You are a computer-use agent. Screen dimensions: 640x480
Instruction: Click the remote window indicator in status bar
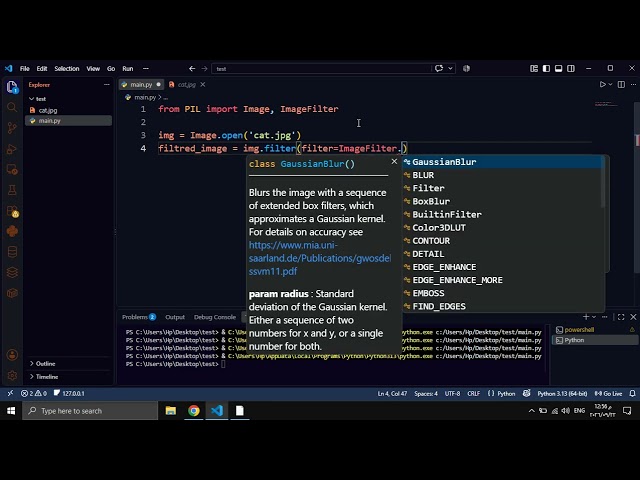point(10,393)
